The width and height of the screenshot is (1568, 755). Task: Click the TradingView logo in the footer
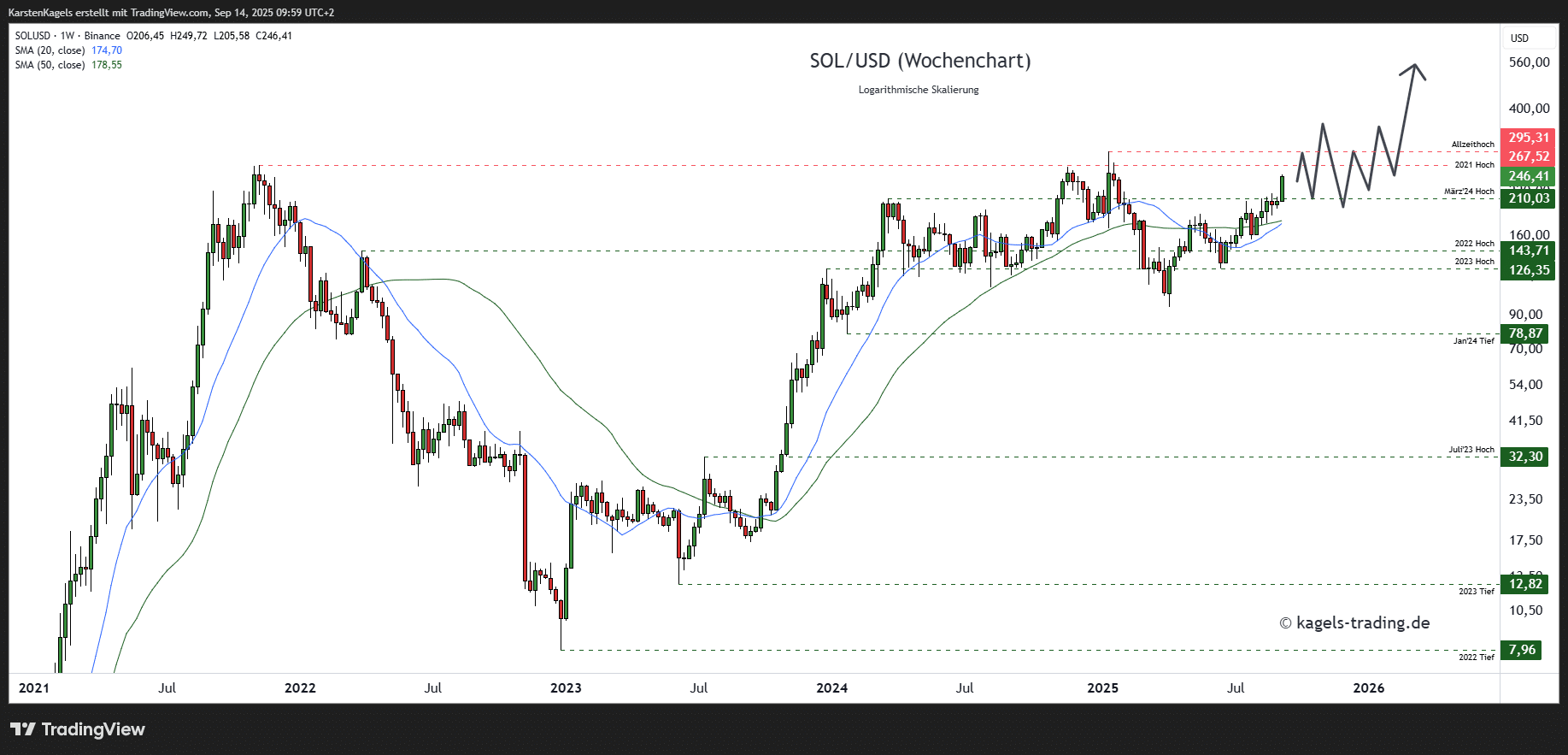[x=78, y=729]
